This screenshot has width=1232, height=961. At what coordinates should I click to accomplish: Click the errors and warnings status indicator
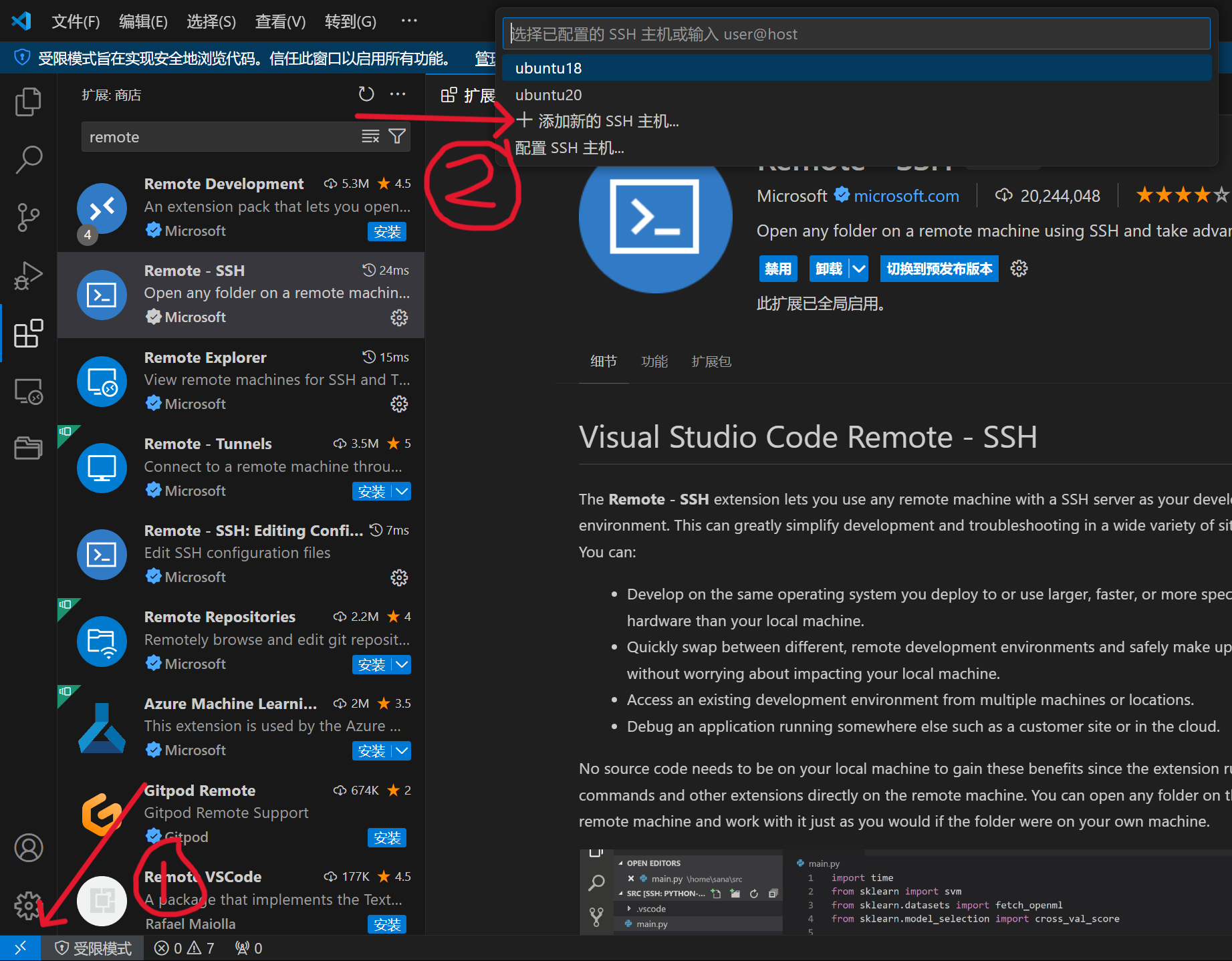(184, 948)
